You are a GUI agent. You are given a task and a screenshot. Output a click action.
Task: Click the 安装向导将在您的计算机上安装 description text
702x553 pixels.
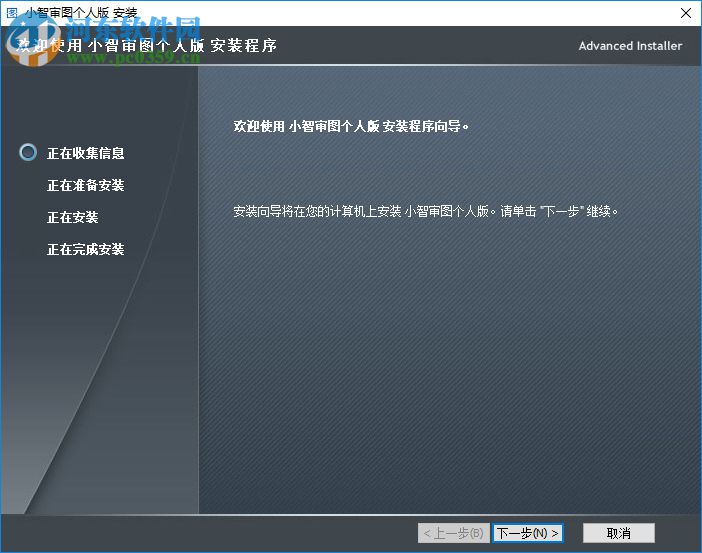(x=425, y=211)
